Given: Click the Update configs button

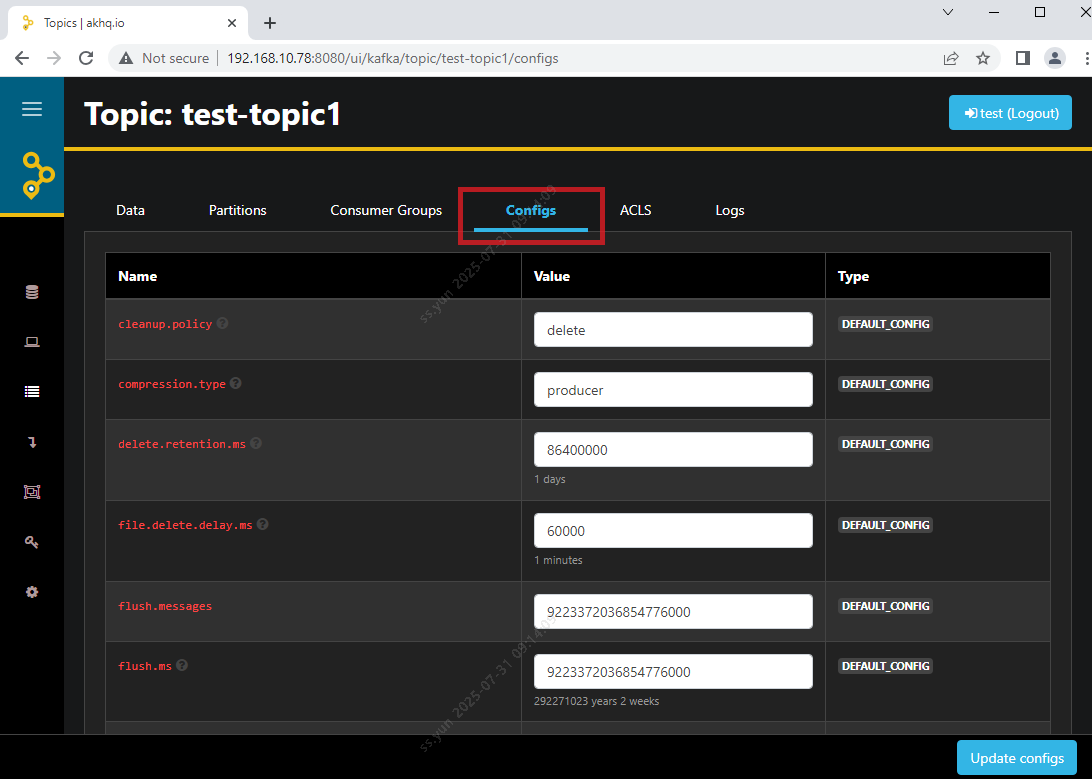Looking at the screenshot, I should [x=1016, y=758].
